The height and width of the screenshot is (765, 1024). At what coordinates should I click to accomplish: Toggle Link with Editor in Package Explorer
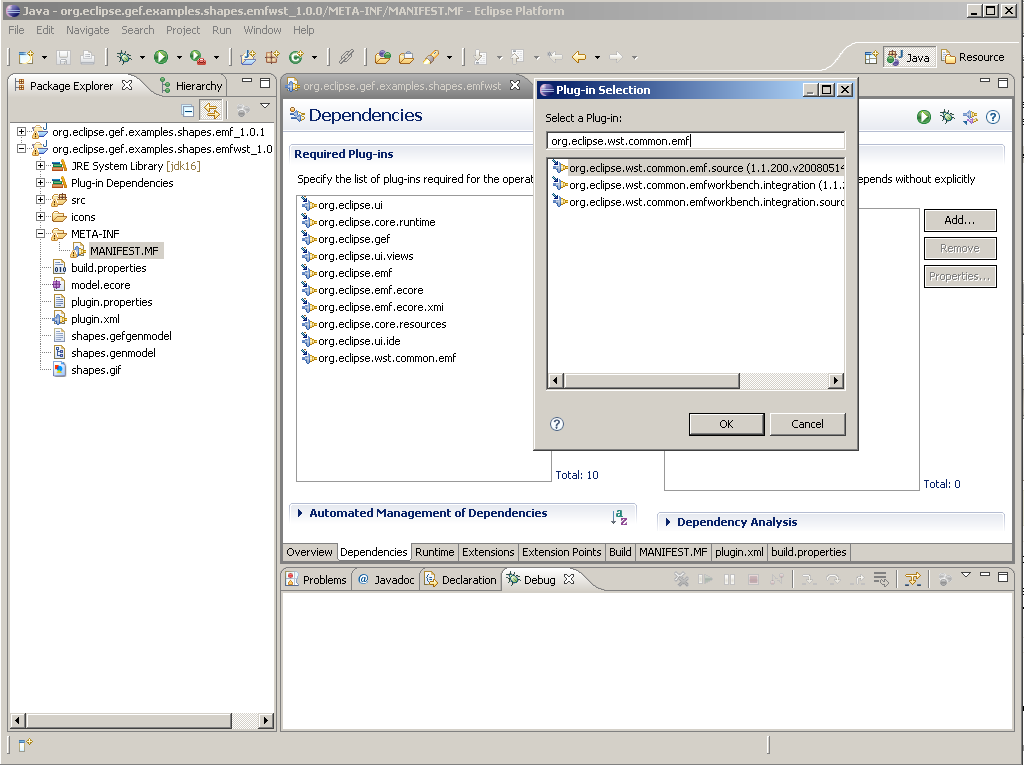click(211, 111)
